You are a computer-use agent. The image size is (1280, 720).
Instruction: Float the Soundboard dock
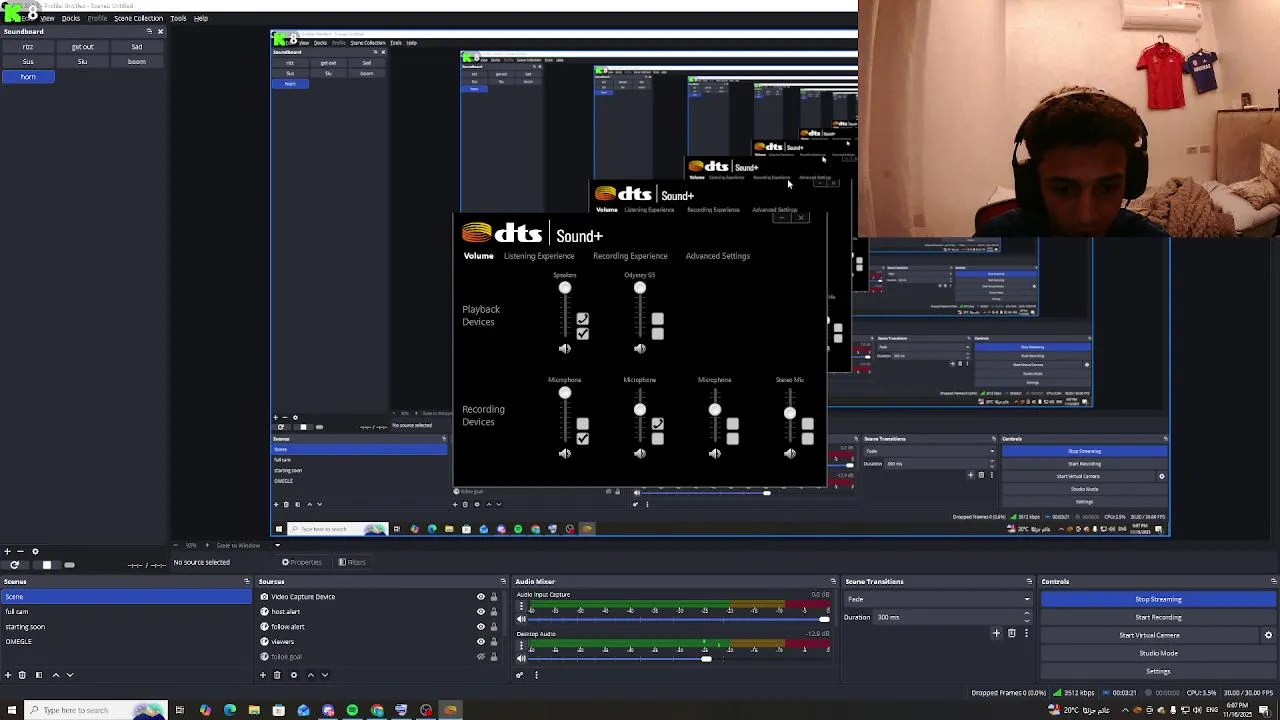tap(149, 31)
